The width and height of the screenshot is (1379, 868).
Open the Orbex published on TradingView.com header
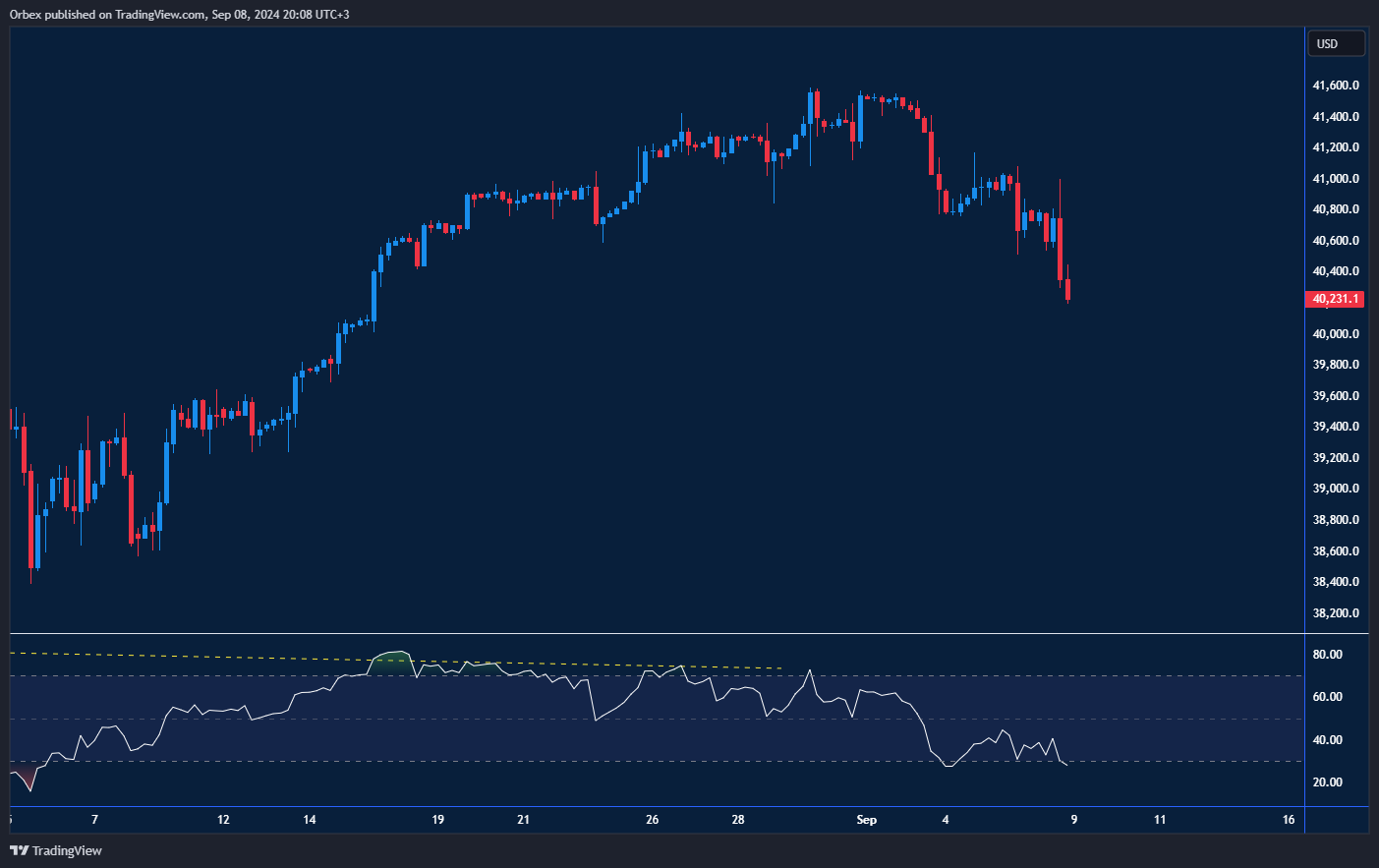[x=179, y=14]
